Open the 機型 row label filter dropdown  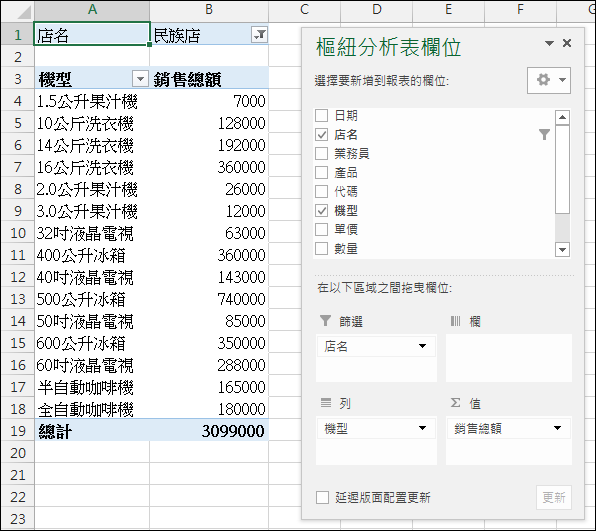[140, 79]
